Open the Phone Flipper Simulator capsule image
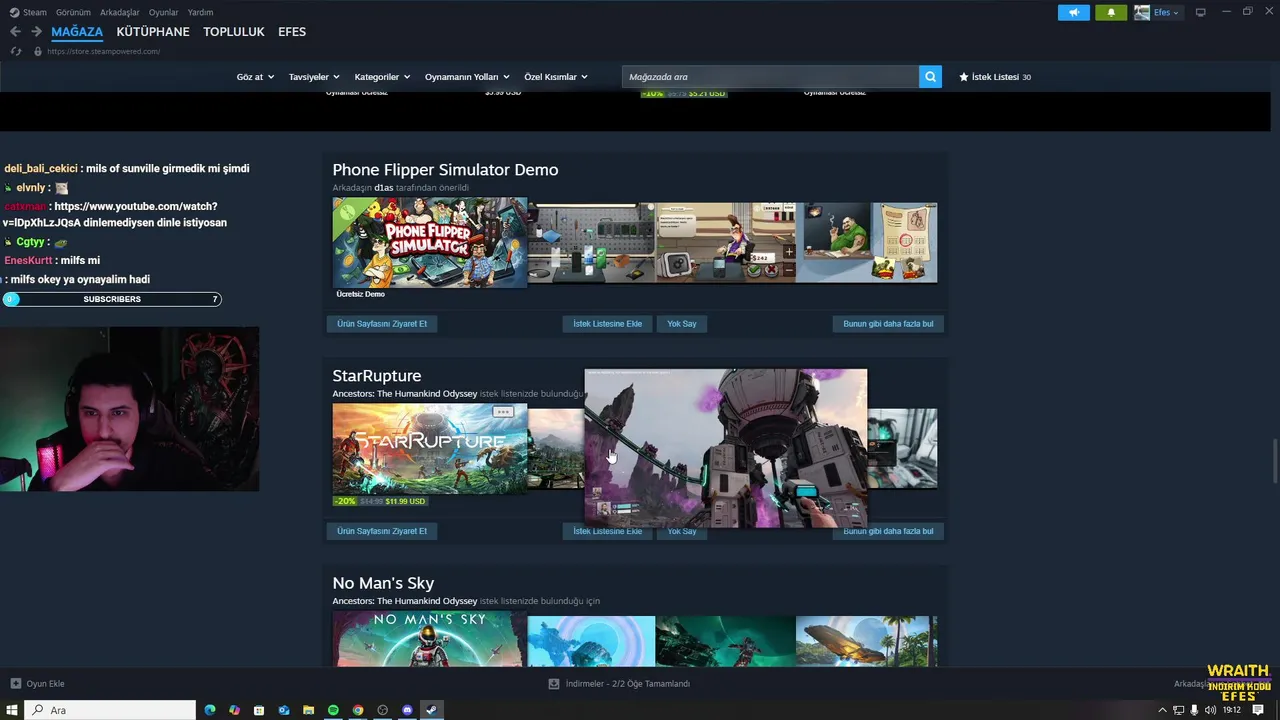Viewport: 1280px width, 720px height. pos(430,242)
